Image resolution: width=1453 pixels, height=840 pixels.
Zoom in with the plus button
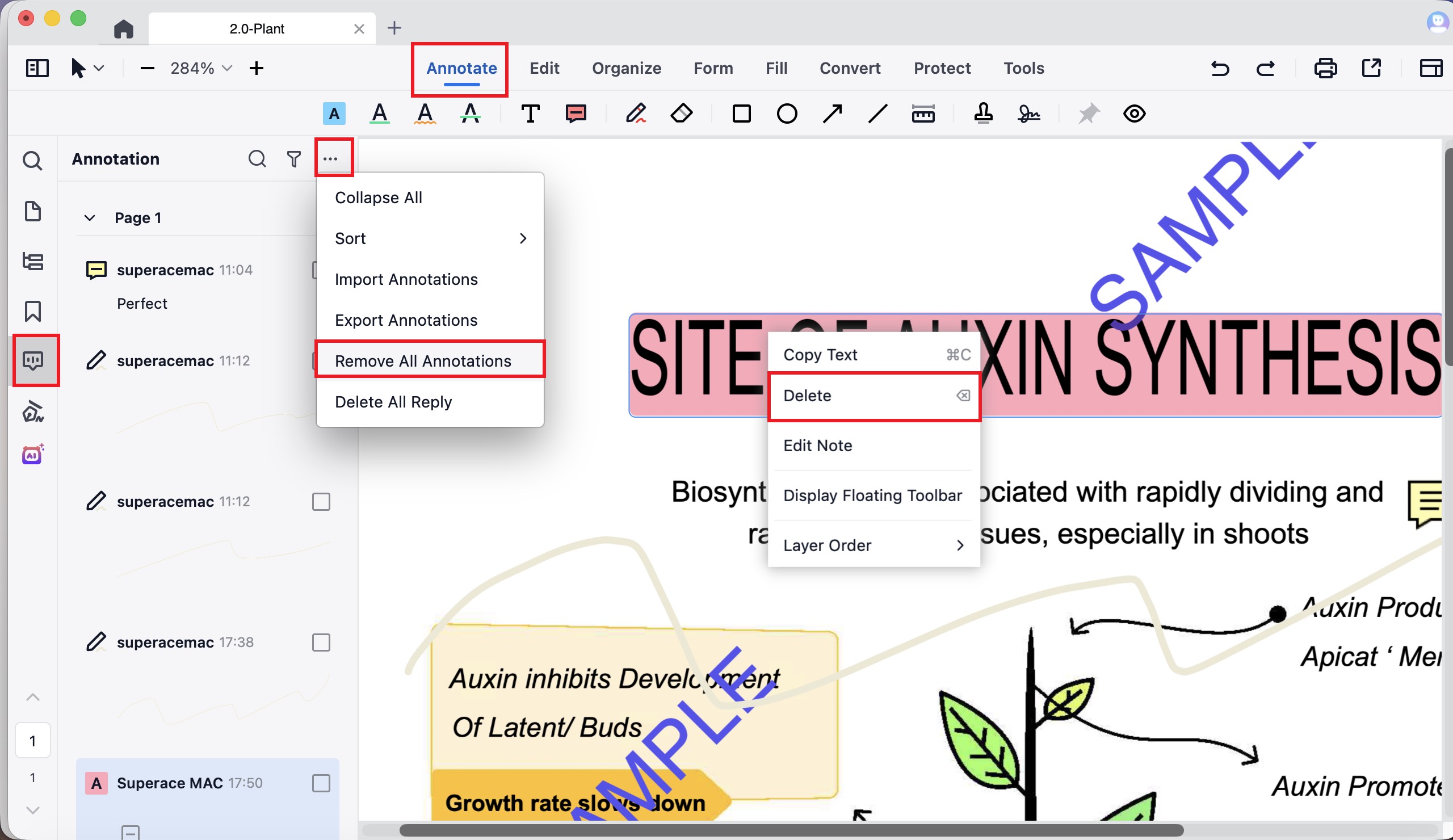click(257, 68)
